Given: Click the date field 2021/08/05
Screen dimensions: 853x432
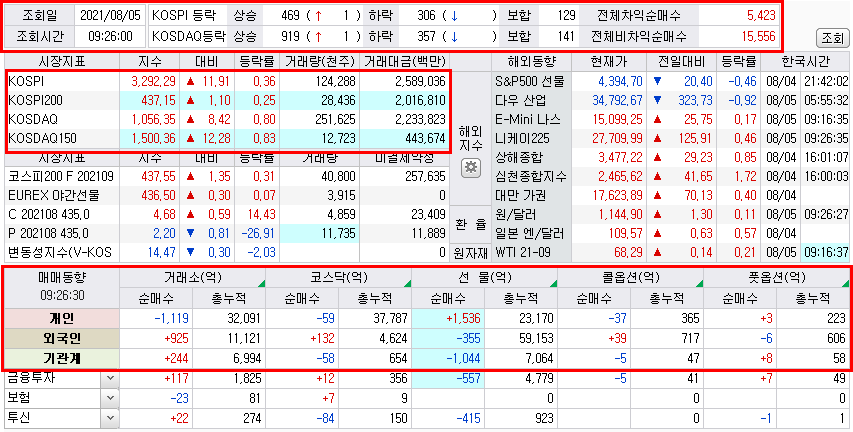Looking at the screenshot, I should [x=110, y=15].
